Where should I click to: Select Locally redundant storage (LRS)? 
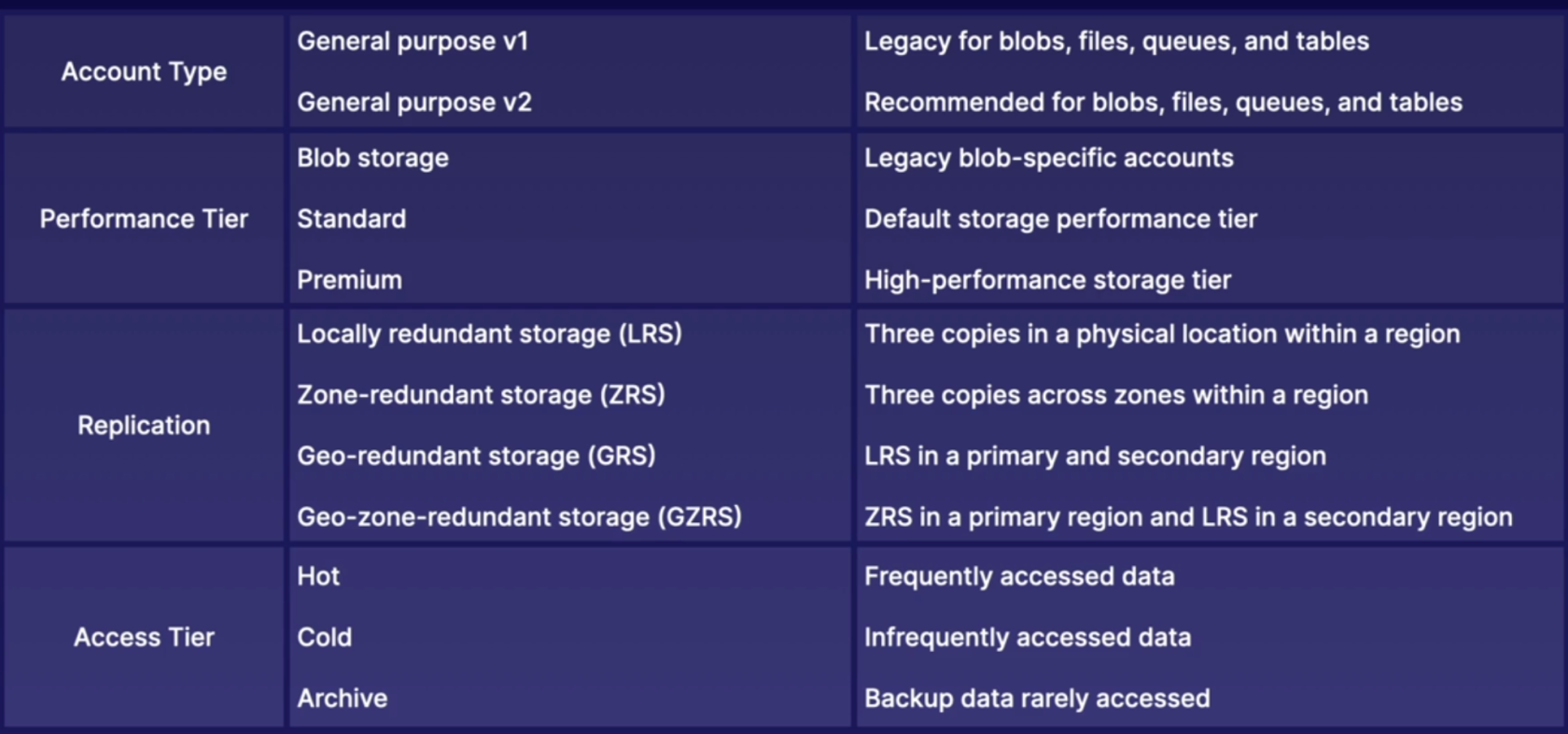pos(489,333)
